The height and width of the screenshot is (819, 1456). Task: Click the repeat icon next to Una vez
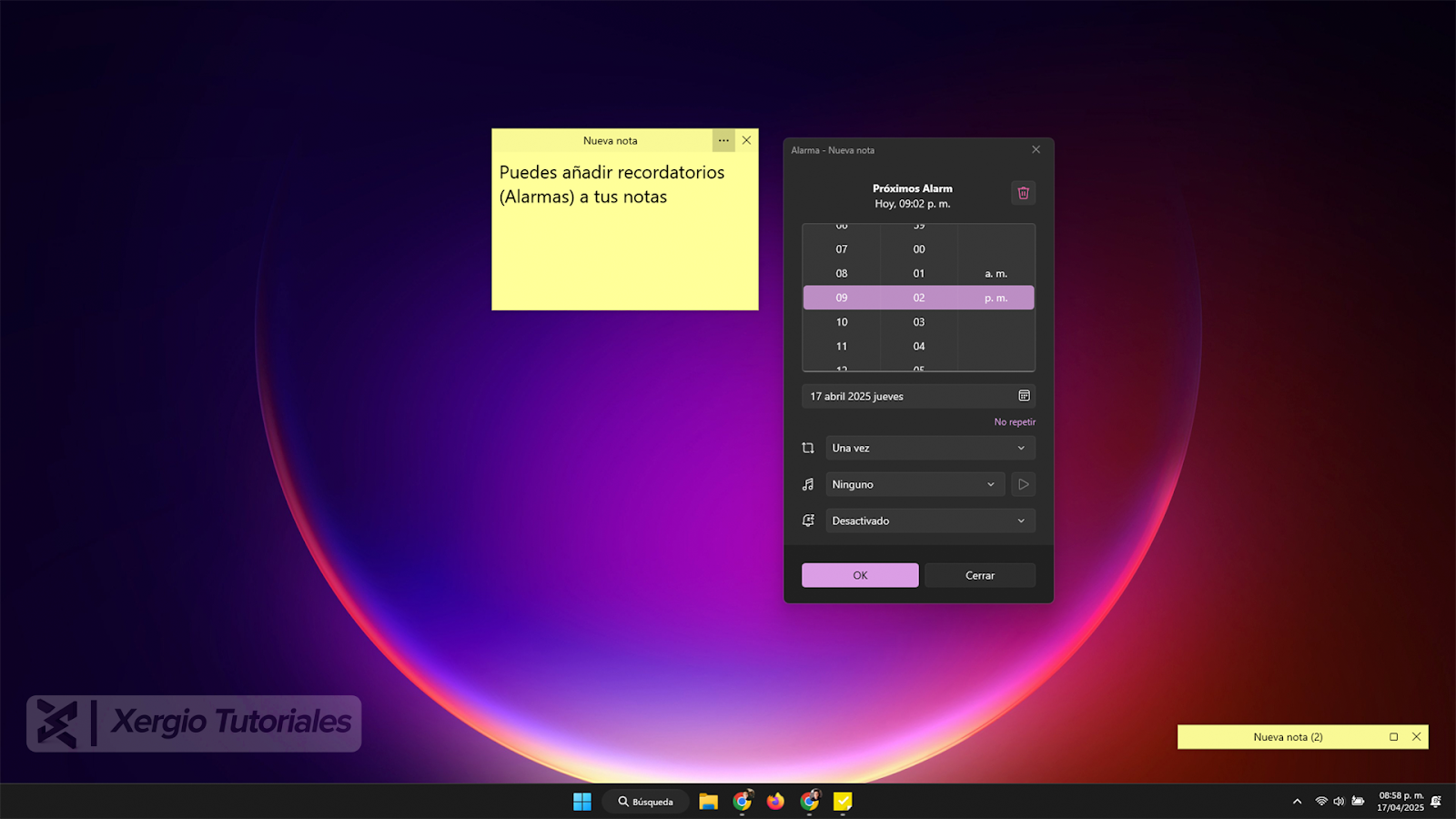(807, 448)
